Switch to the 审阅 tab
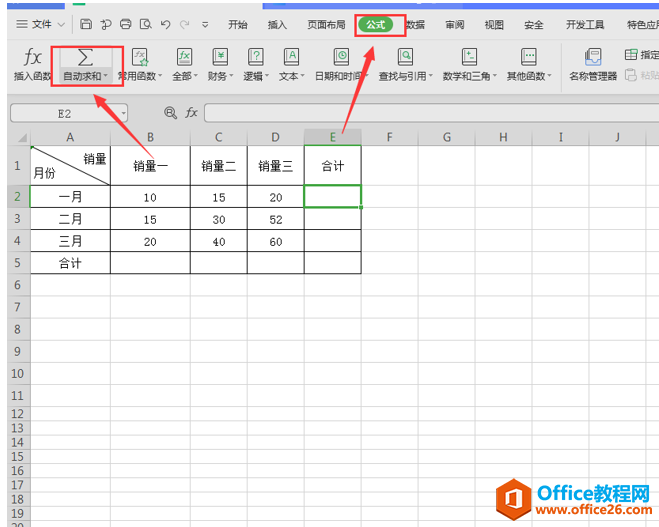 [455, 25]
